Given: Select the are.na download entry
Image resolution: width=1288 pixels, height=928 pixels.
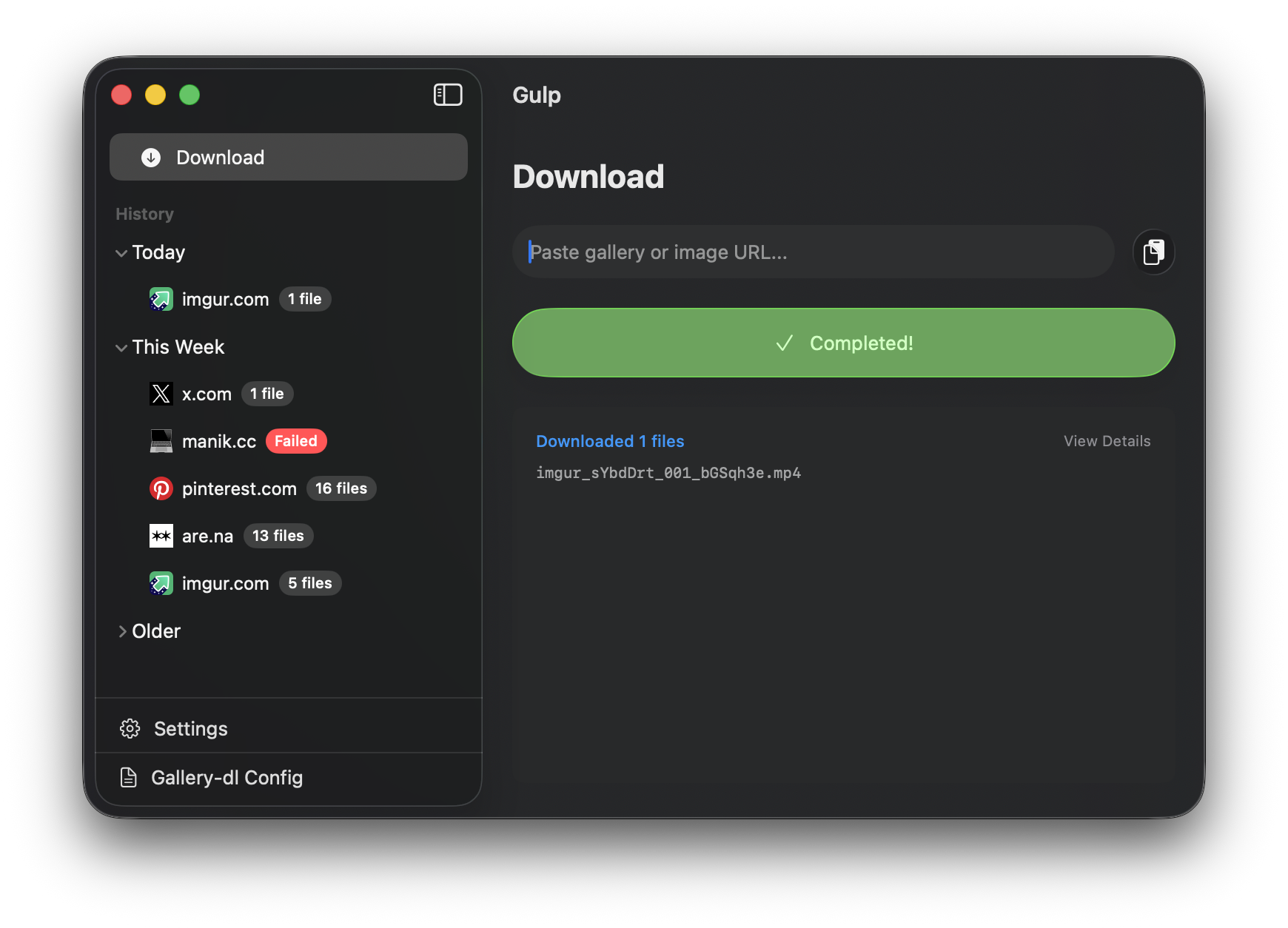Looking at the screenshot, I should coord(207,536).
